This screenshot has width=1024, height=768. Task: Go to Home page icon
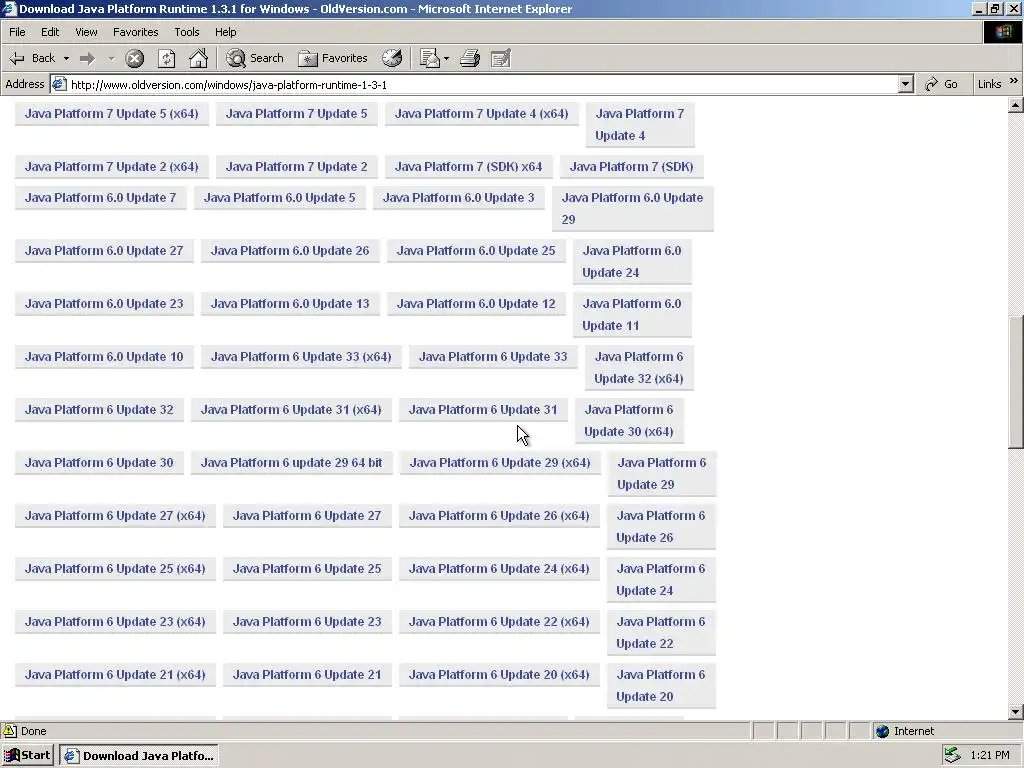tap(199, 59)
